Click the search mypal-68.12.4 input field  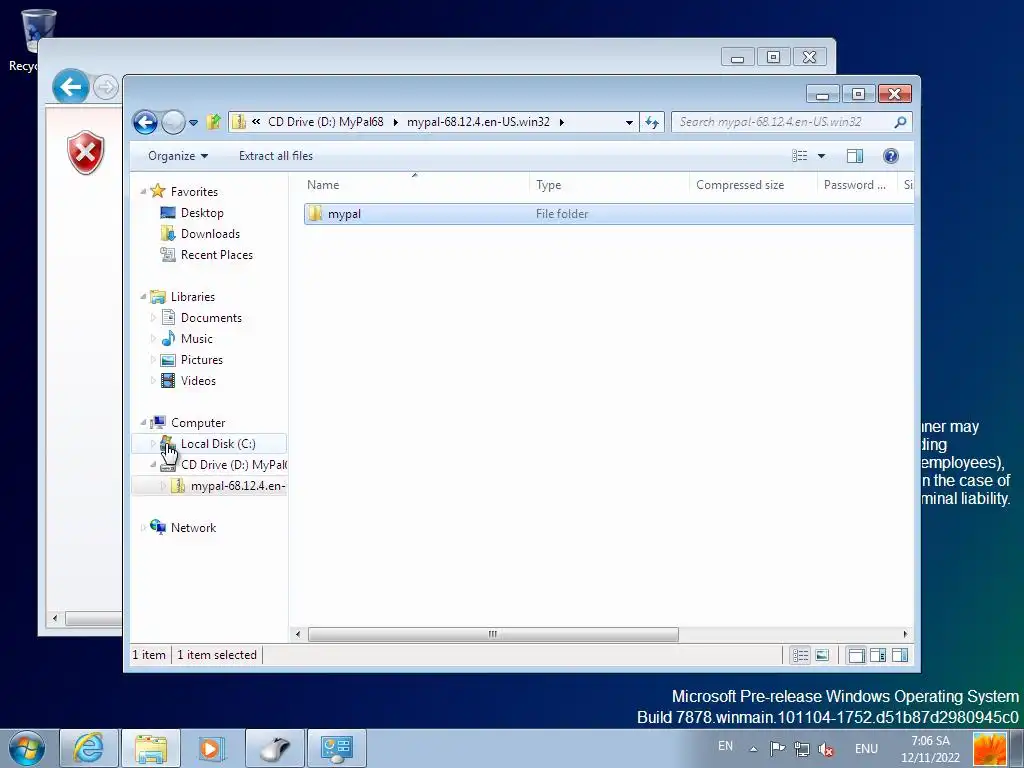point(784,122)
